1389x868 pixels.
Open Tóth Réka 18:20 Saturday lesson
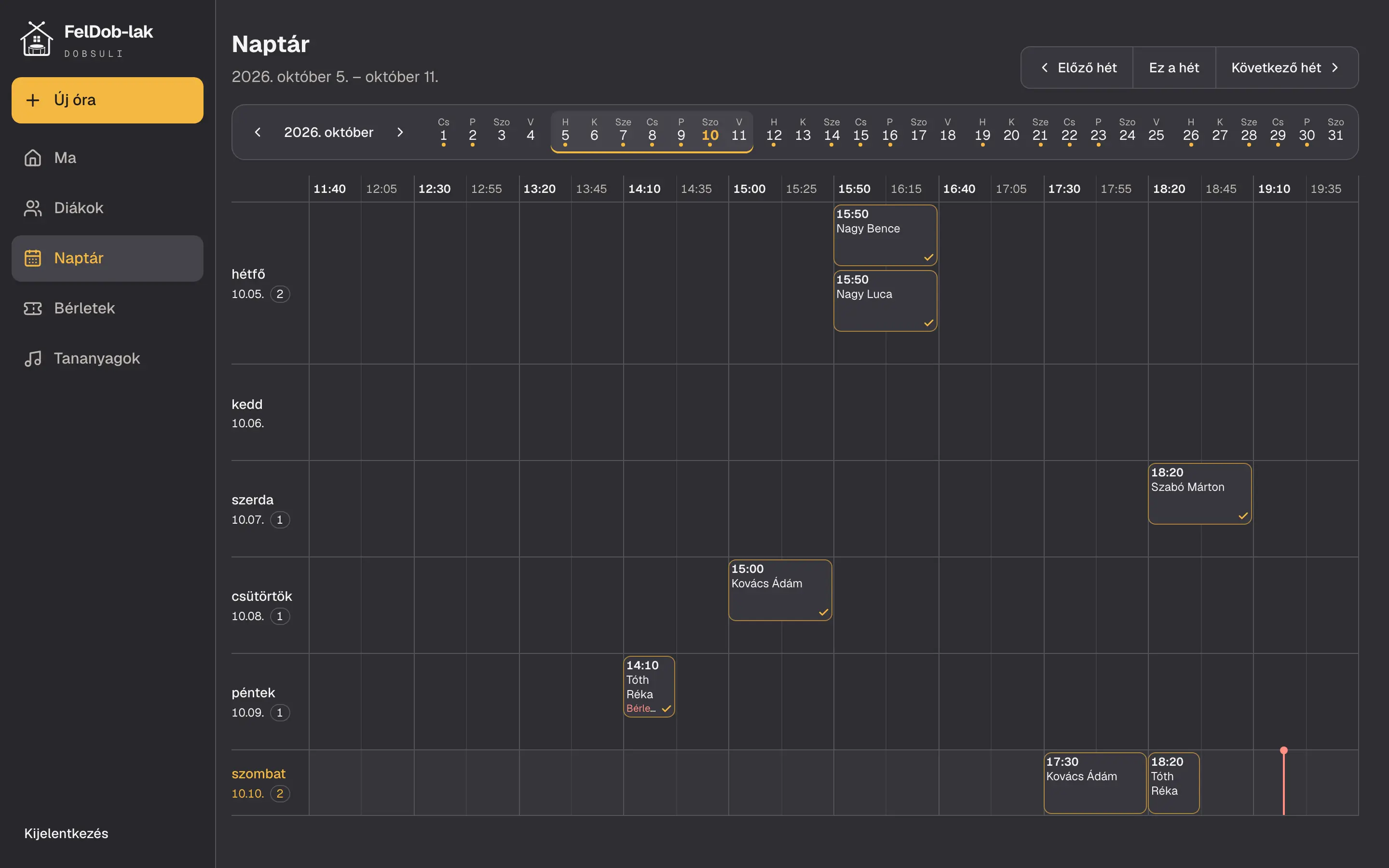click(1173, 783)
